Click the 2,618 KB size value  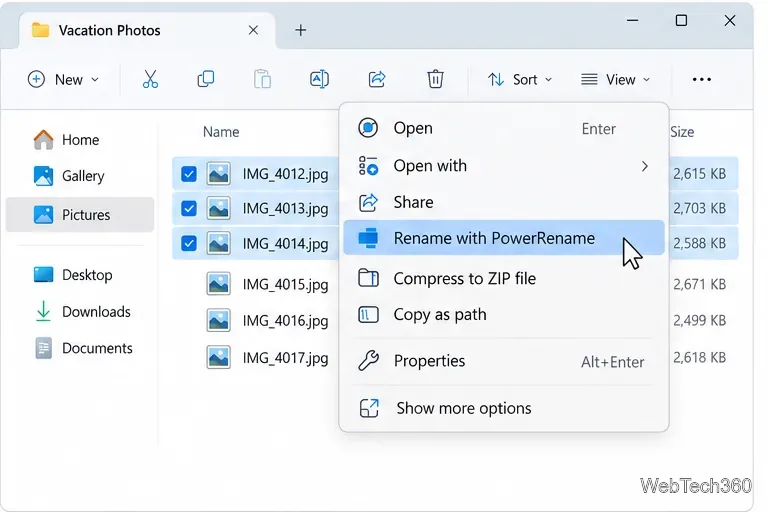[699, 358]
